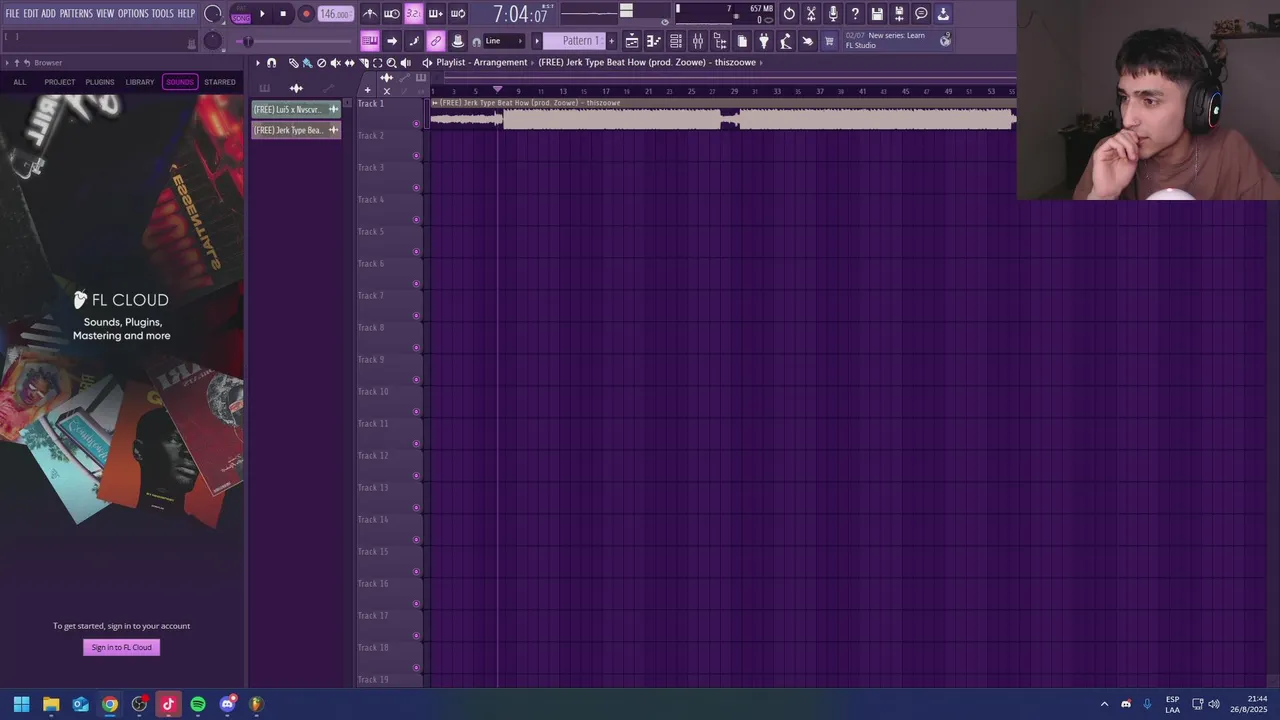This screenshot has height=720, width=1280.
Task: Select the slice tool in playlist toolbar
Action: (x=364, y=62)
